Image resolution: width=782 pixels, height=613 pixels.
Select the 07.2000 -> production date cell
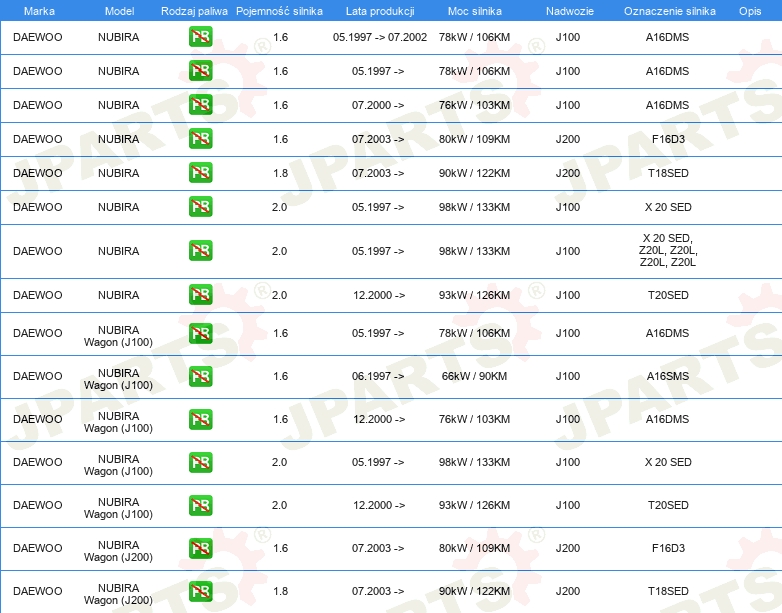[378, 105]
